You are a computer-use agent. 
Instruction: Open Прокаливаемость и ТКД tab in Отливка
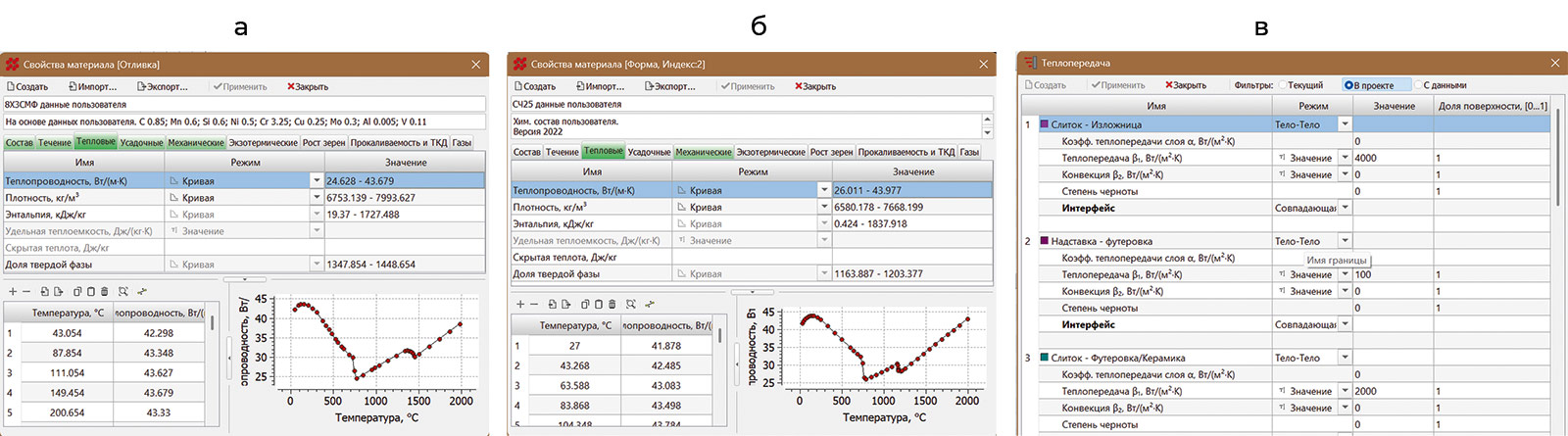click(x=399, y=143)
